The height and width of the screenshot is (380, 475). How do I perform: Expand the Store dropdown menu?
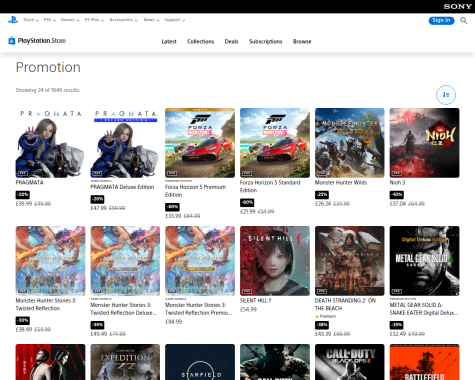(x=31, y=20)
